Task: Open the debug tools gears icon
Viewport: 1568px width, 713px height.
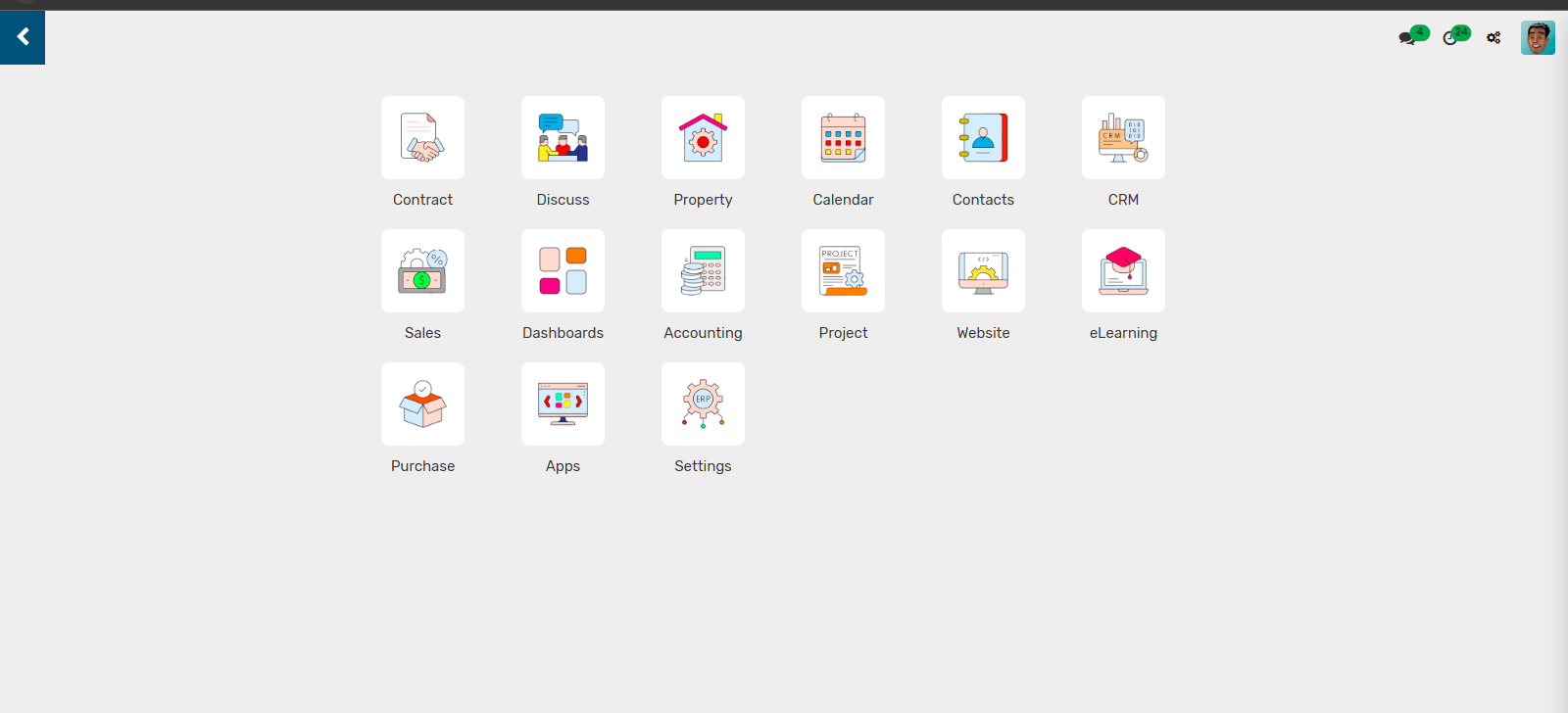Action: 1494,38
